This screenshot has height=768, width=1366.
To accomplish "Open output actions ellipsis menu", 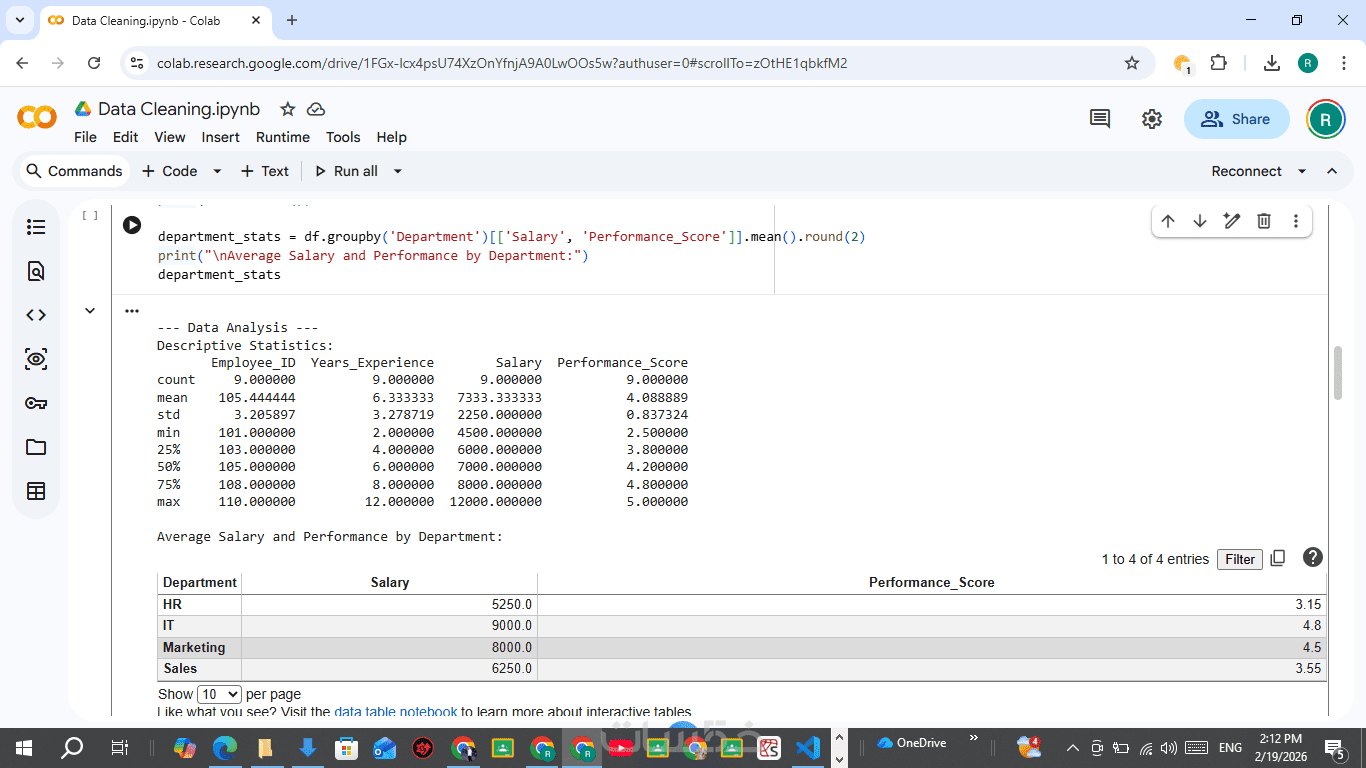I will [x=132, y=311].
